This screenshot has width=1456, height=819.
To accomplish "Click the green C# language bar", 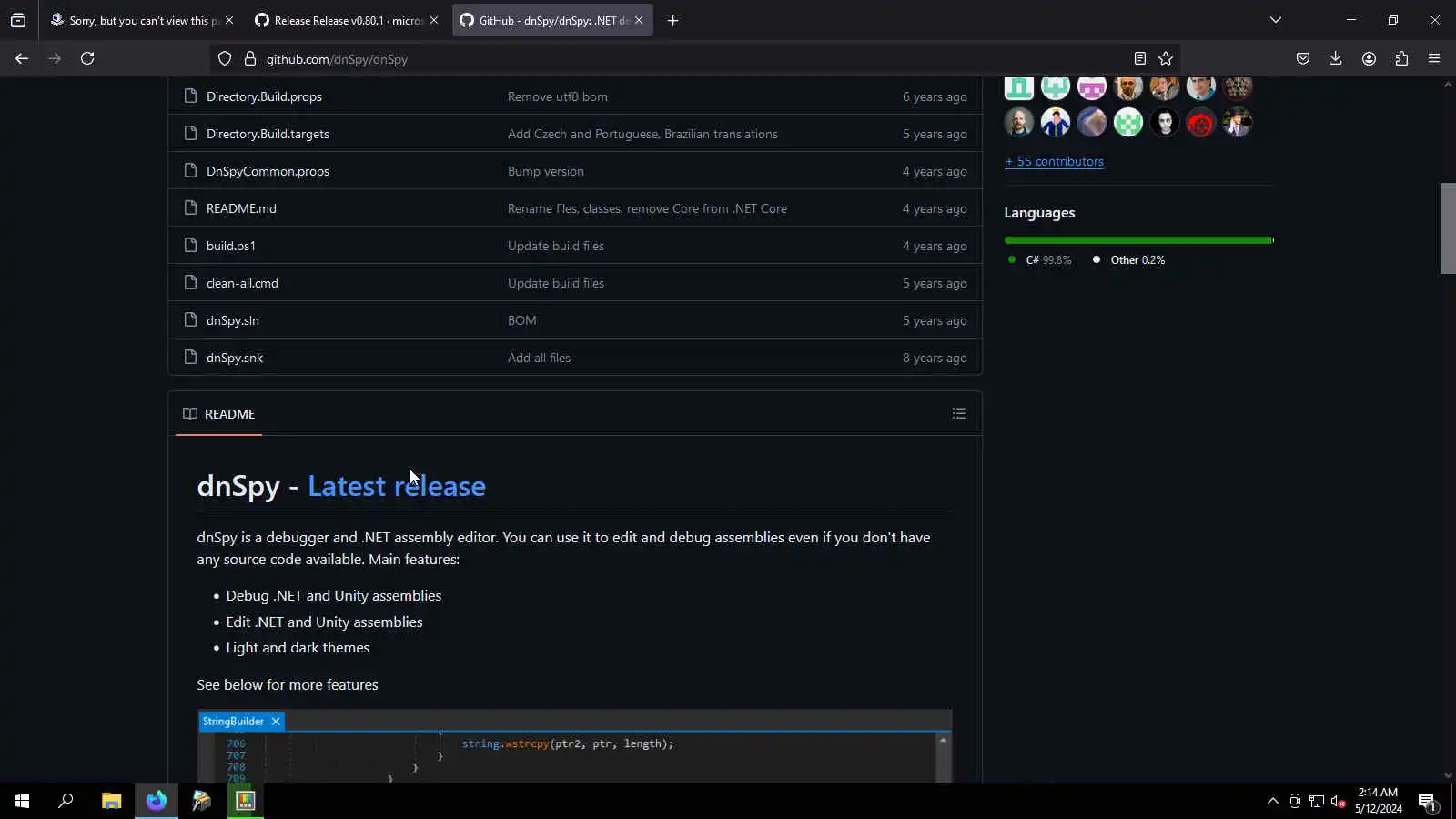I will [1137, 240].
